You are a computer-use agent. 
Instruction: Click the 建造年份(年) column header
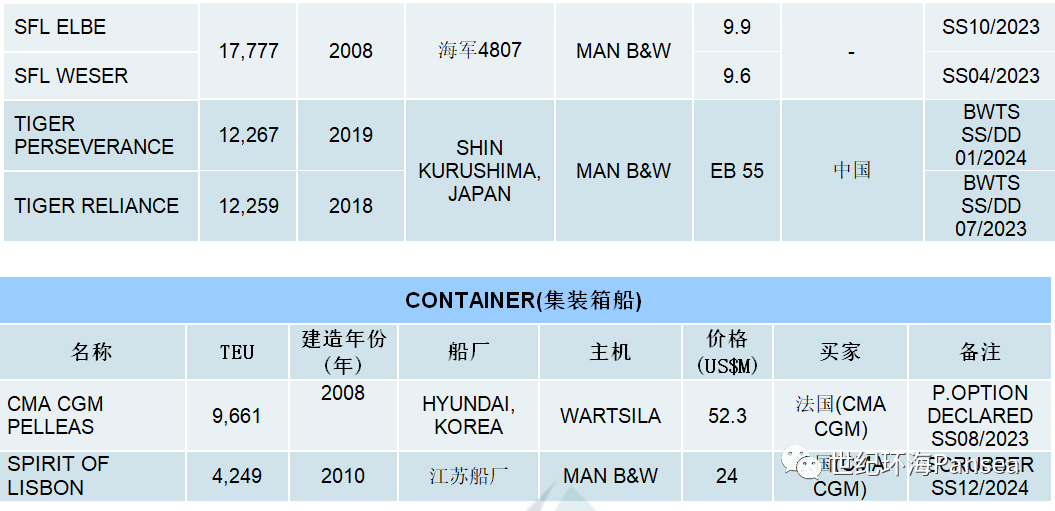click(342, 351)
